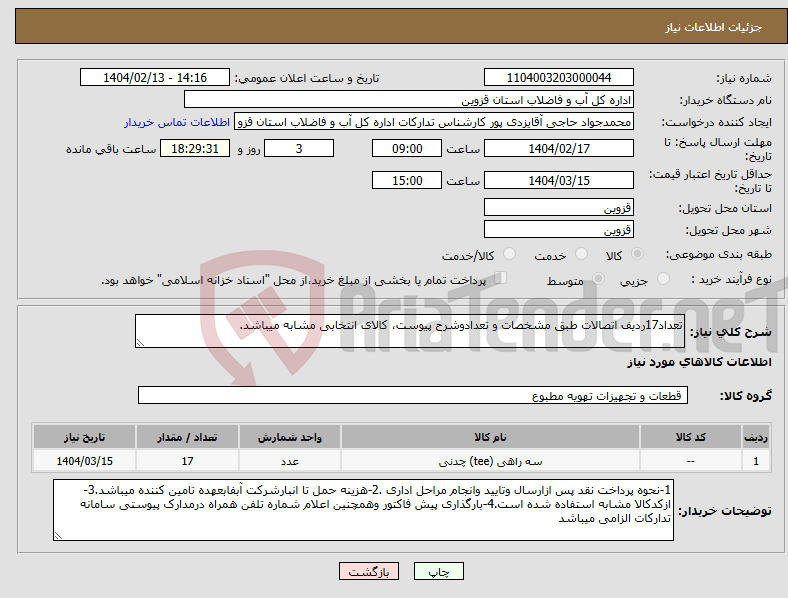Click the remaining days field showing 3

(299, 148)
